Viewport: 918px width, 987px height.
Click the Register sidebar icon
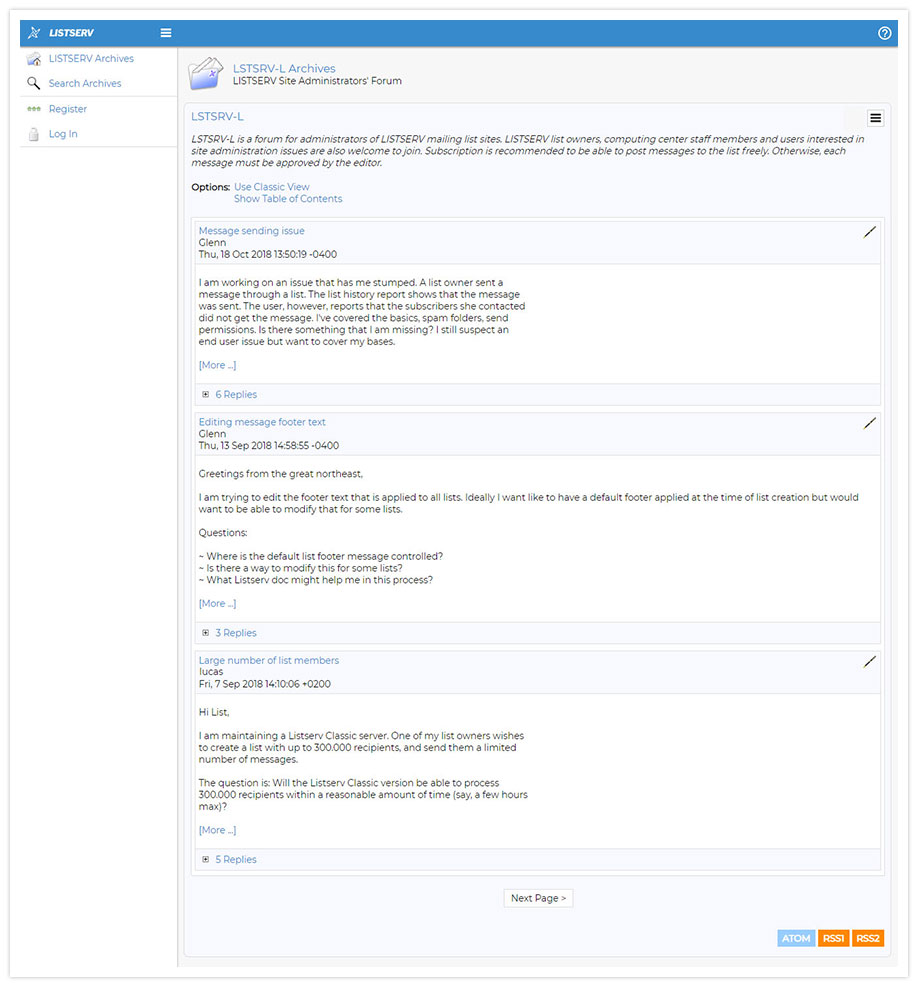click(x=34, y=109)
